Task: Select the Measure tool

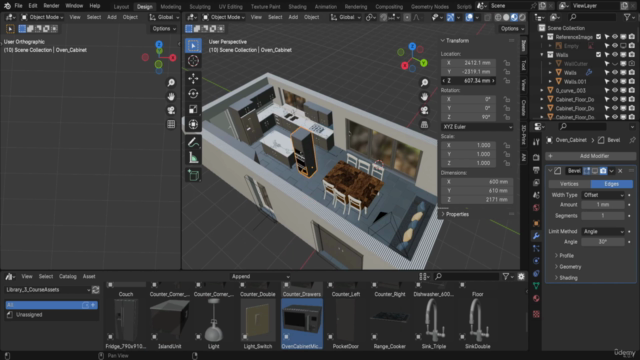Action: [193, 158]
